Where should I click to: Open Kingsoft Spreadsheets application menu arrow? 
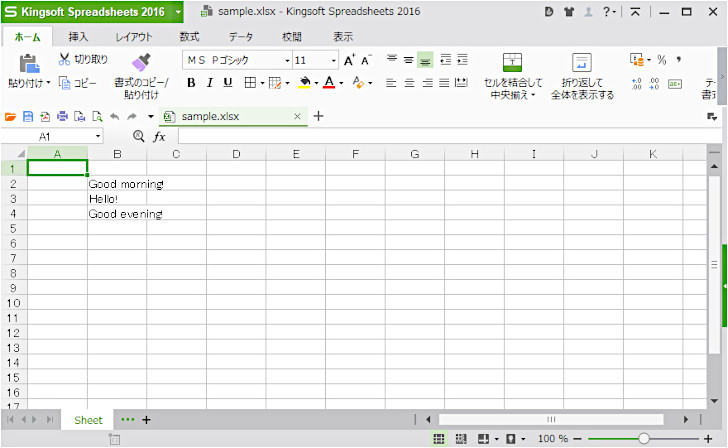(x=178, y=12)
